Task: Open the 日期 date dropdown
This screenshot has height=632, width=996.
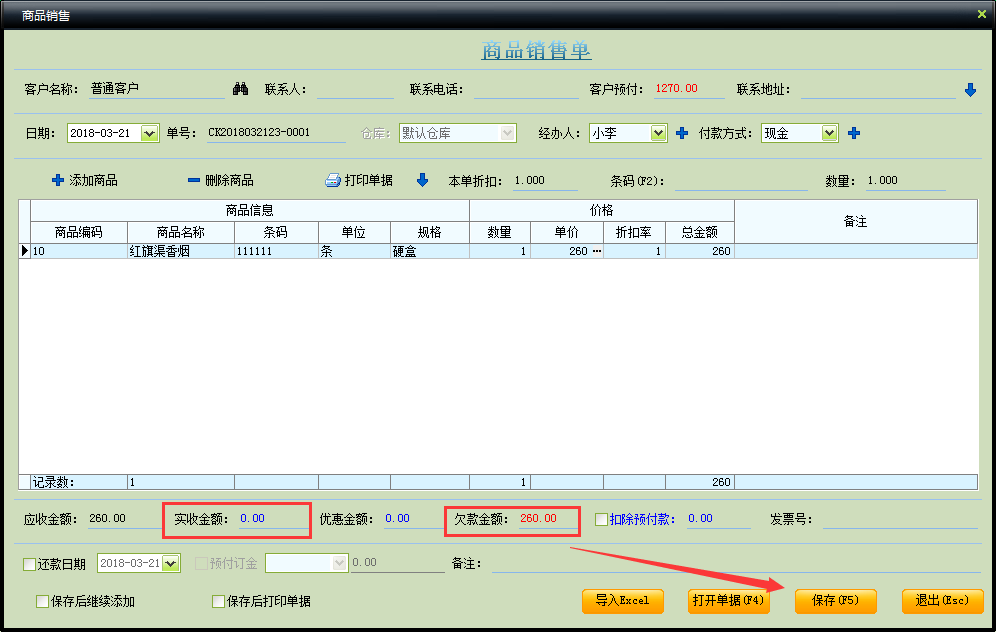Action: [149, 133]
